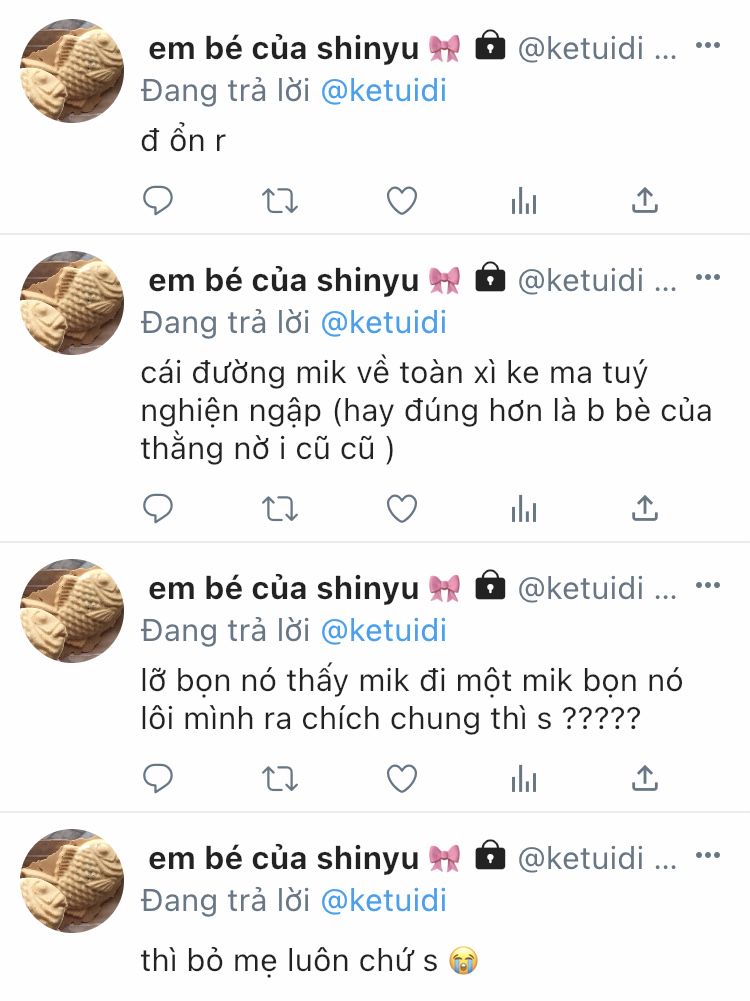Open more options on the "cái đường mik về" tweet
The width and height of the screenshot is (750, 1001).
(708, 277)
